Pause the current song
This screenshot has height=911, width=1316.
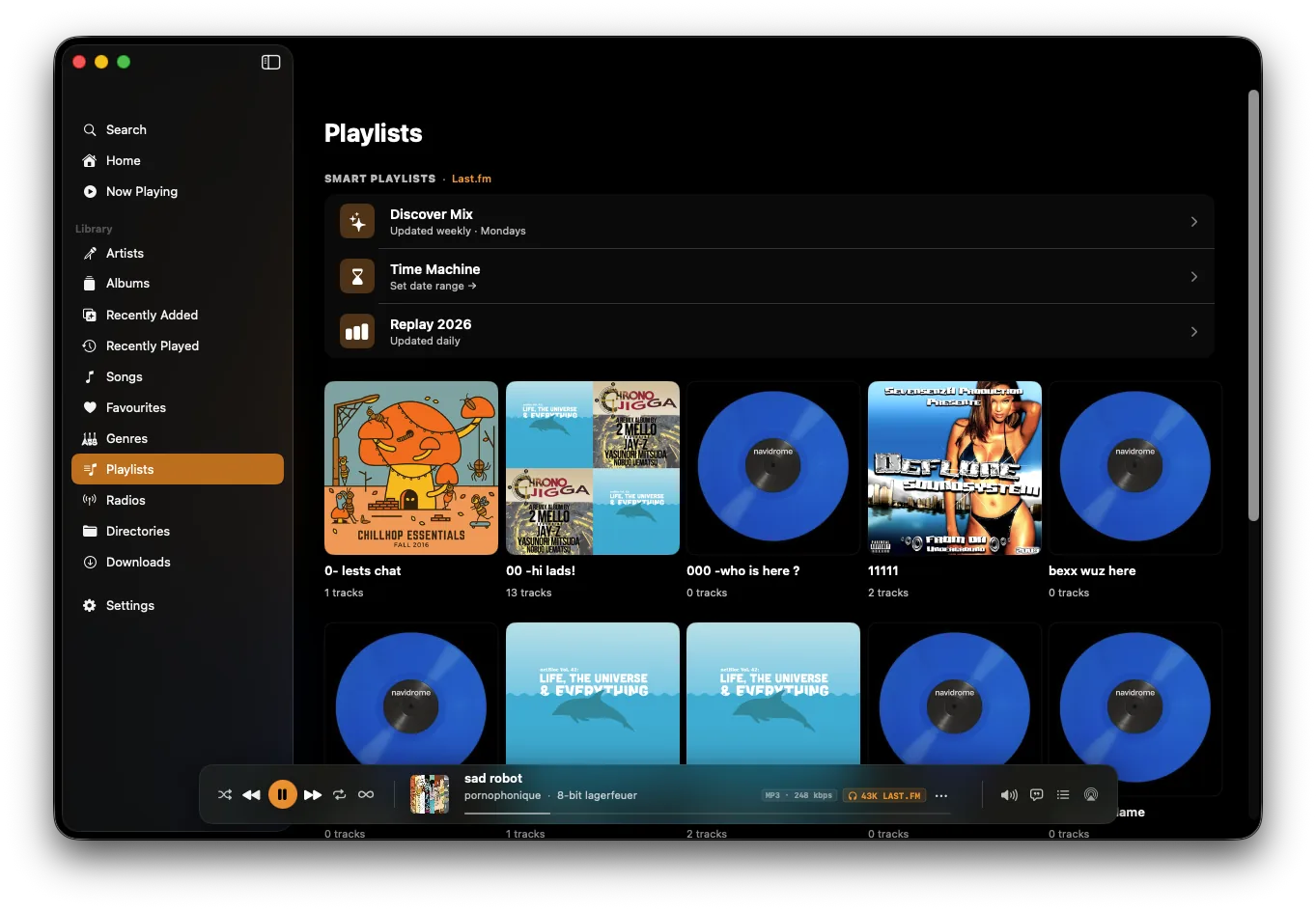[282, 795]
